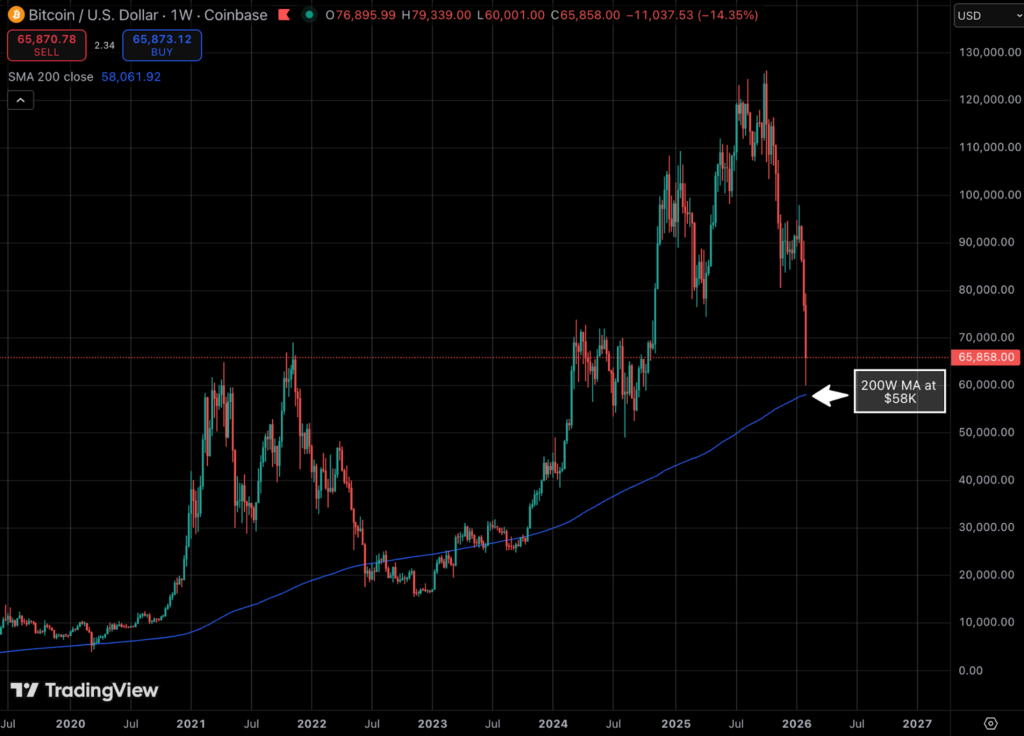Click the SMA value 58,061.92 in legend
Viewport: 1024px width, 736px height.
click(131, 76)
